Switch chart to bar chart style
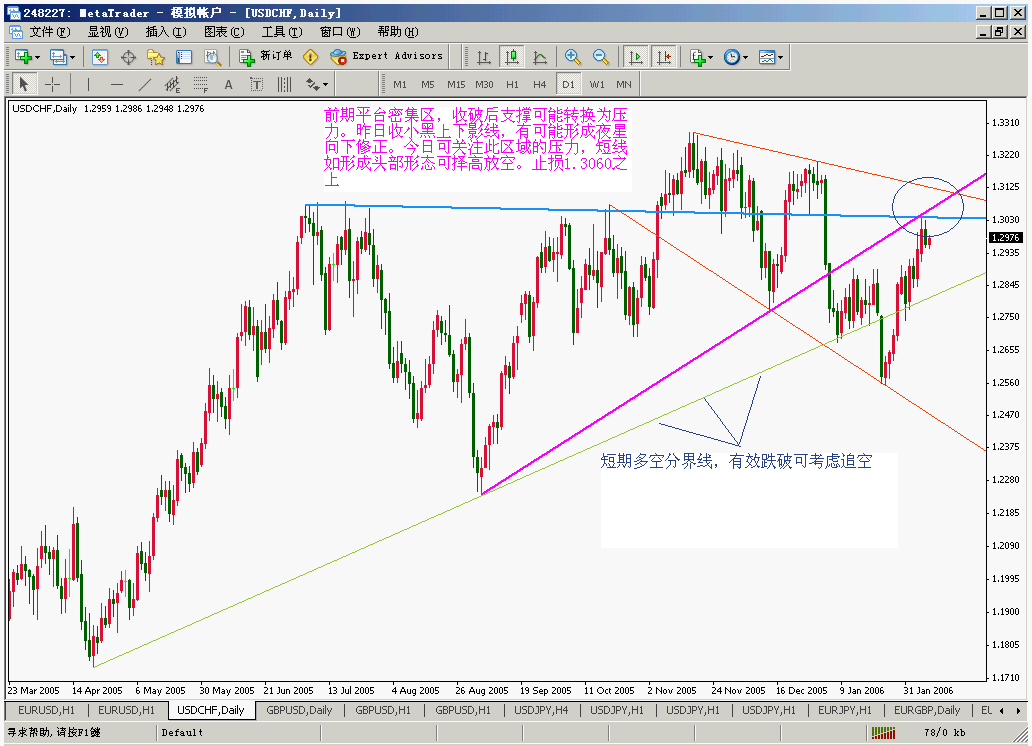This screenshot has width=1032, height=746. pyautogui.click(x=484, y=57)
